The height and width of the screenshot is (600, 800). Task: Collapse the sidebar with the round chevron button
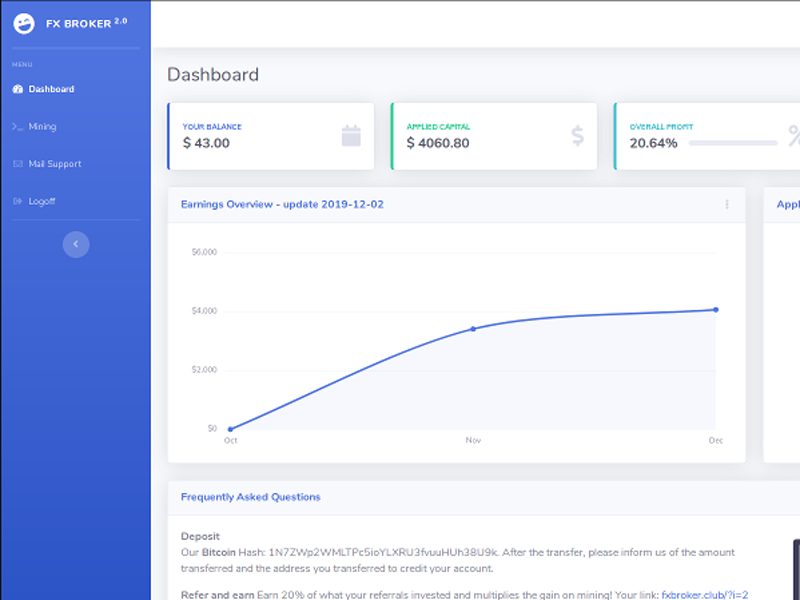point(76,244)
